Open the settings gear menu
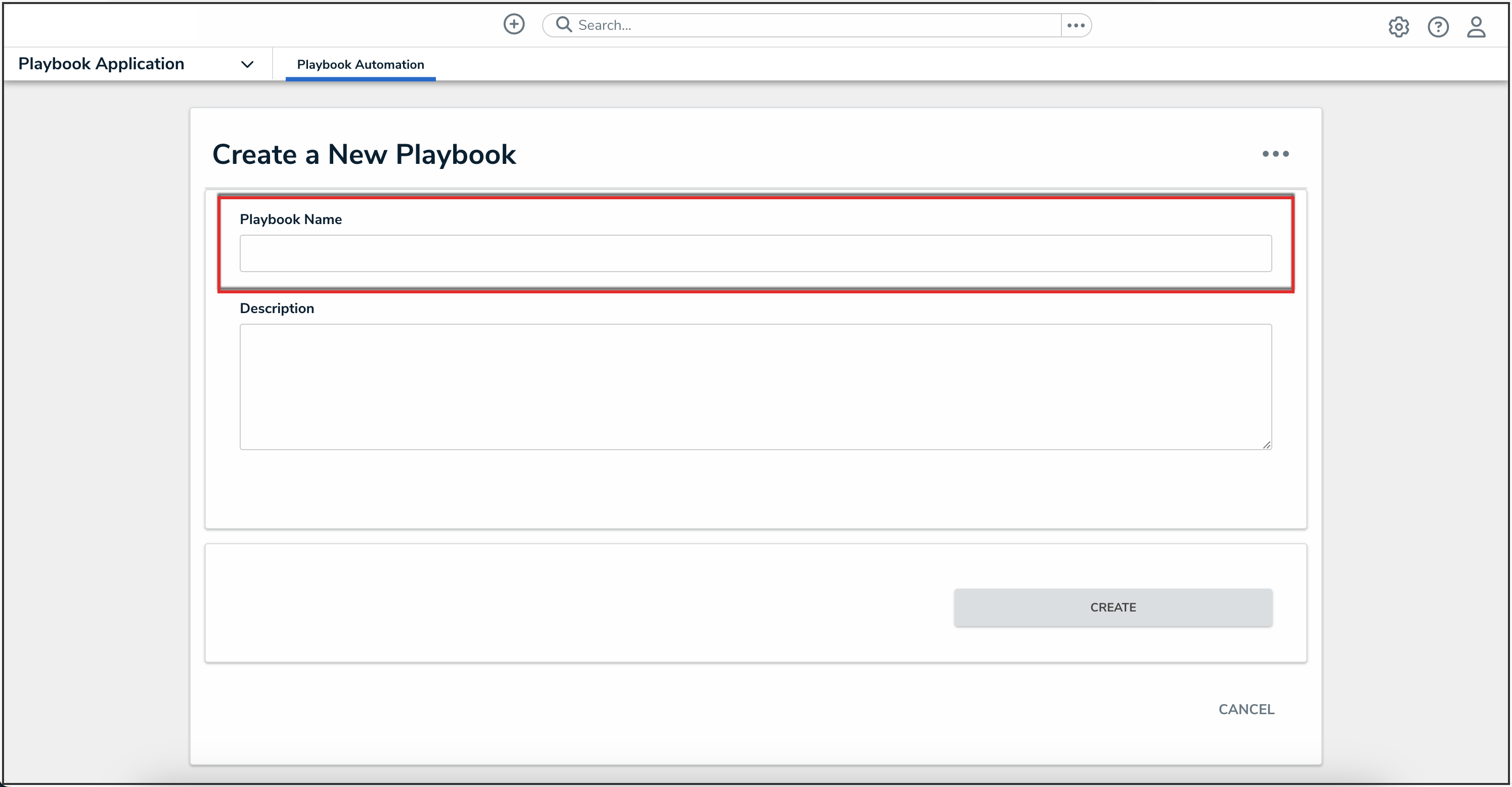Viewport: 1512px width, 787px height. [1398, 27]
